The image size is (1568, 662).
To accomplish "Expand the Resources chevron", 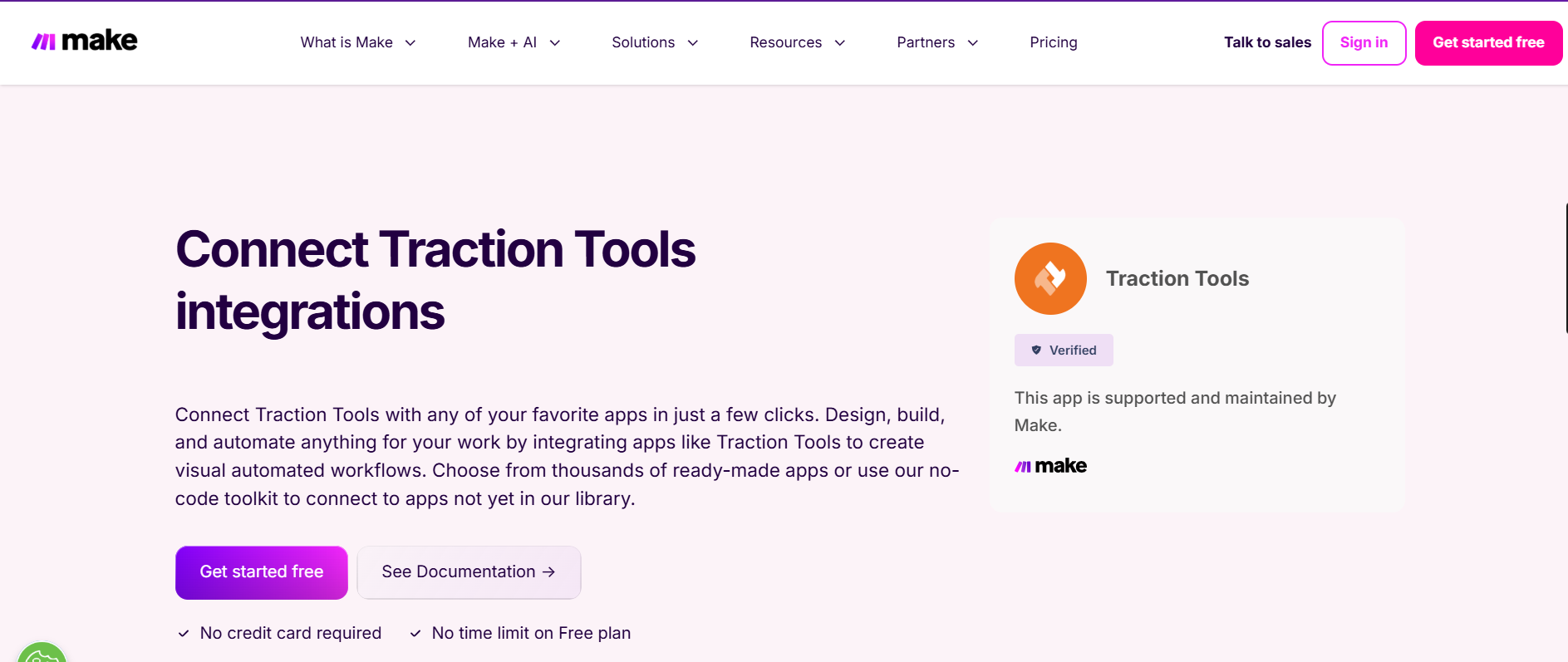I will pyautogui.click(x=840, y=43).
